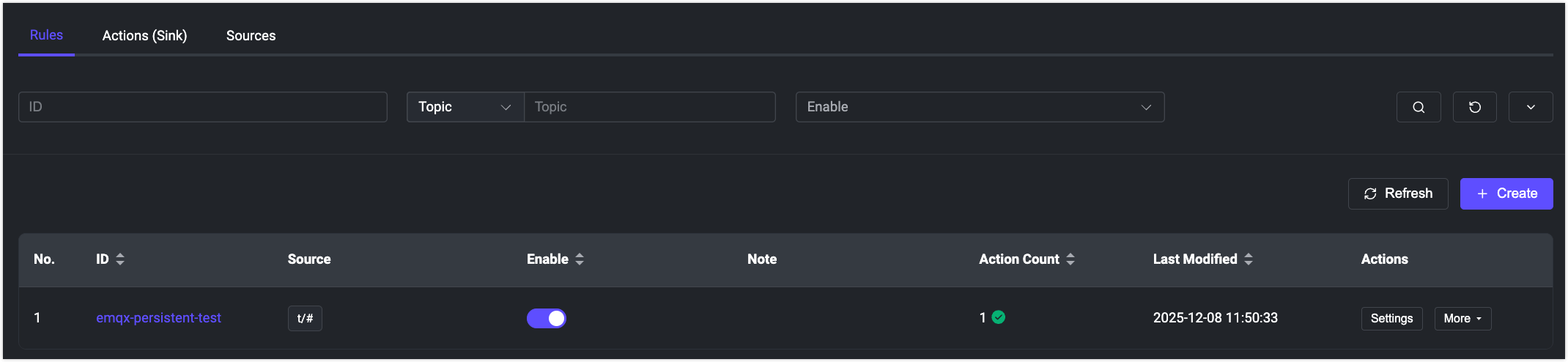Viewport: 1568px width, 362px height.
Task: Expand more filters with the chevron button
Action: [x=1530, y=107]
